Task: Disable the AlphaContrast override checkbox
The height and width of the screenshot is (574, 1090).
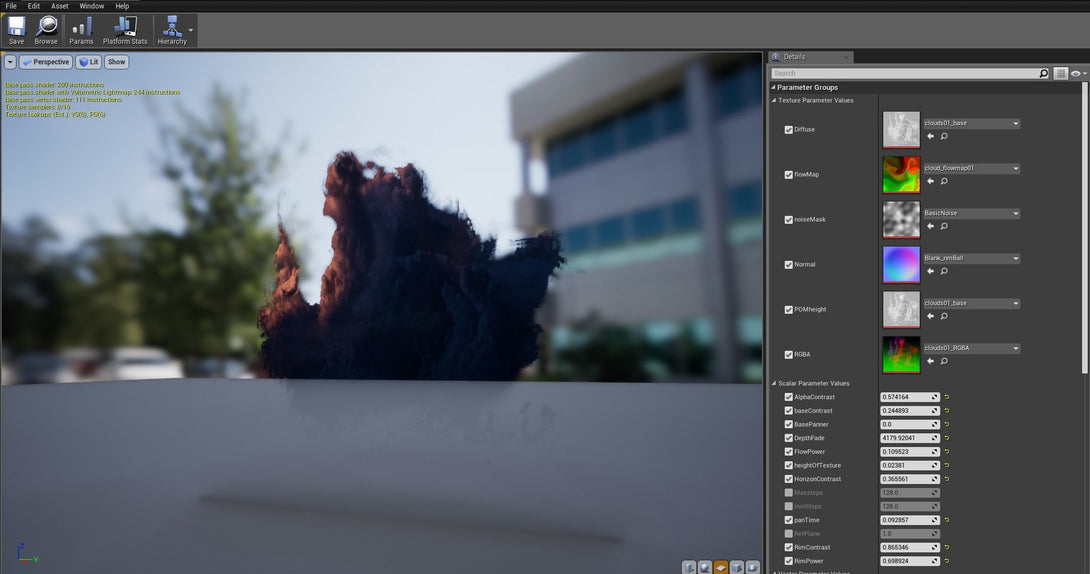Action: click(x=788, y=397)
